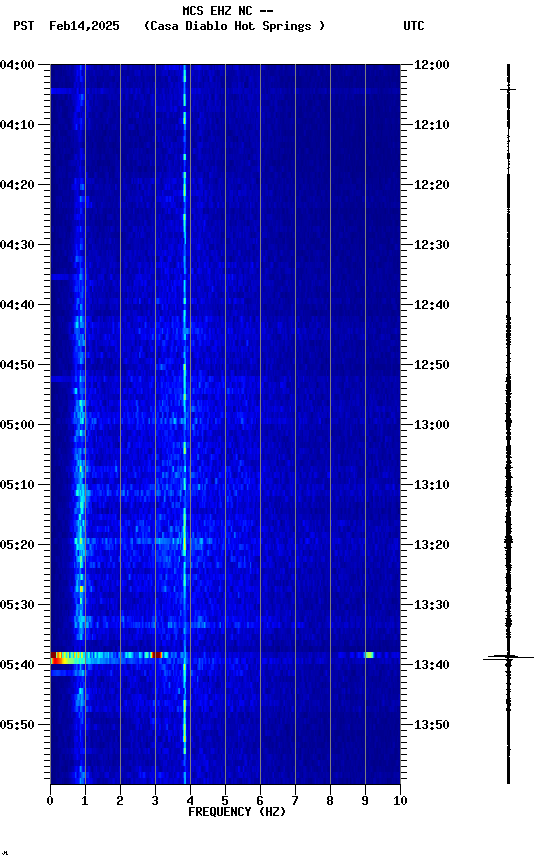Click the PST time label '04:10'
Screen dimensions: 552x864
pyautogui.click(x=17, y=125)
